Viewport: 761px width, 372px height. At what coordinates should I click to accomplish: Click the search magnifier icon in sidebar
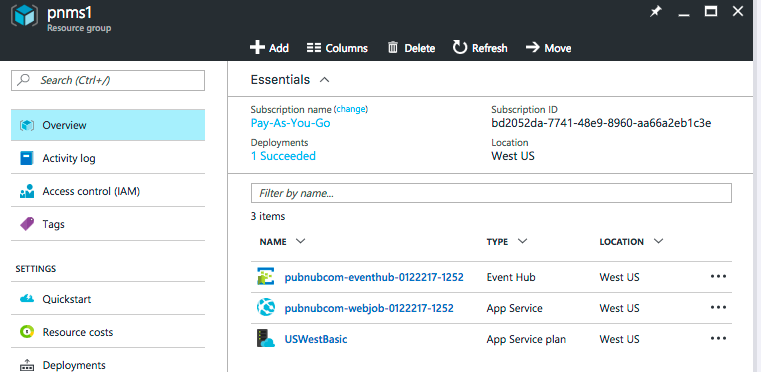coord(23,80)
